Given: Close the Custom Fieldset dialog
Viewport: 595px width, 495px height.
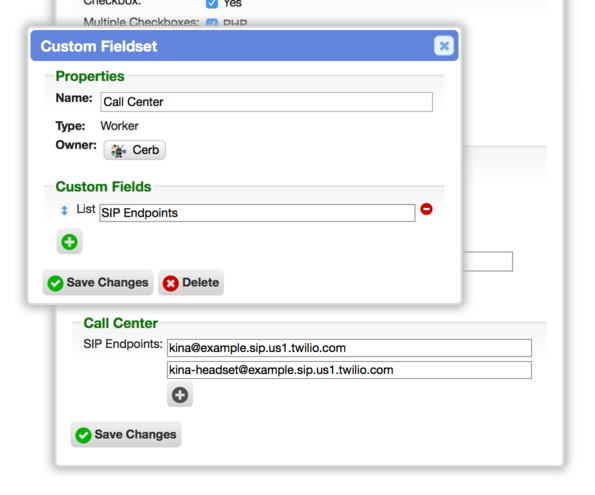Looking at the screenshot, I should tap(444, 46).
